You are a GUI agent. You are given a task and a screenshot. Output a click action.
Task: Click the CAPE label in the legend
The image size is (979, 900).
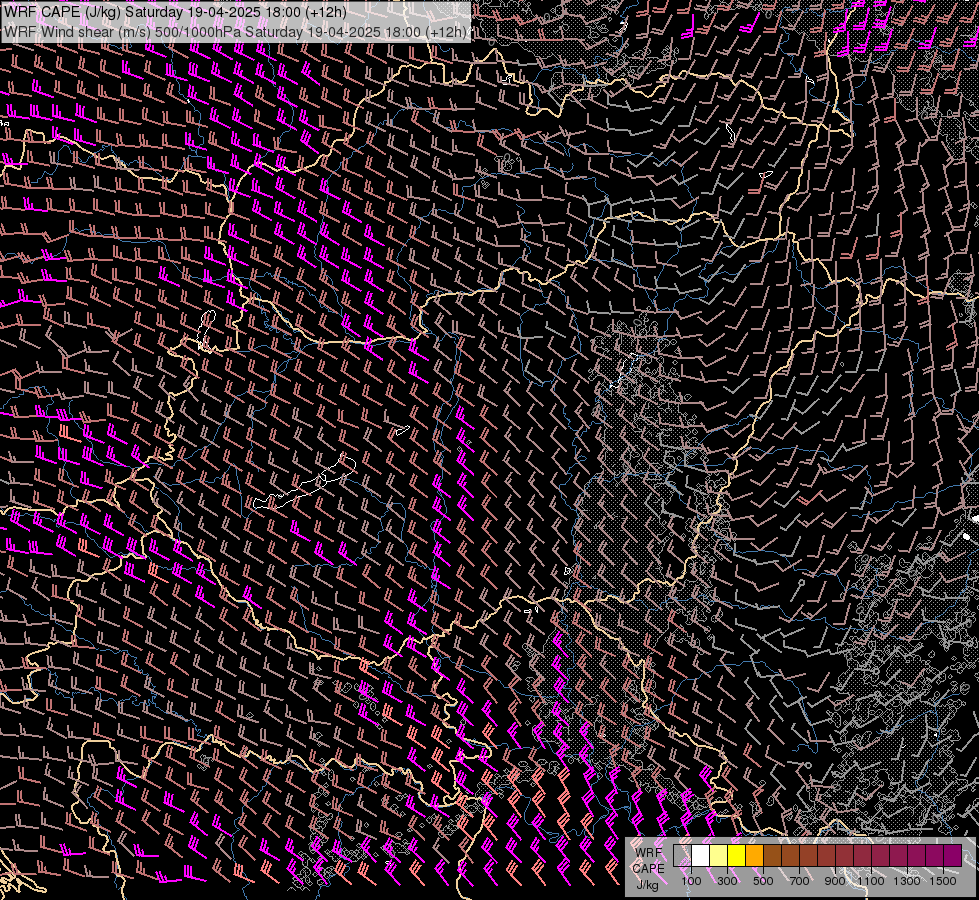click(649, 868)
